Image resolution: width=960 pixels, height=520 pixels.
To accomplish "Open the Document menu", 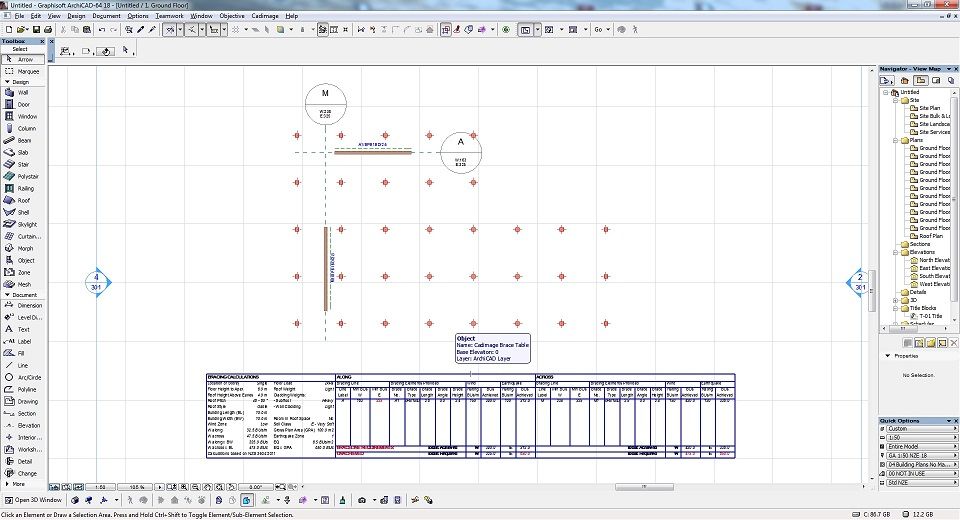I will (x=107, y=16).
